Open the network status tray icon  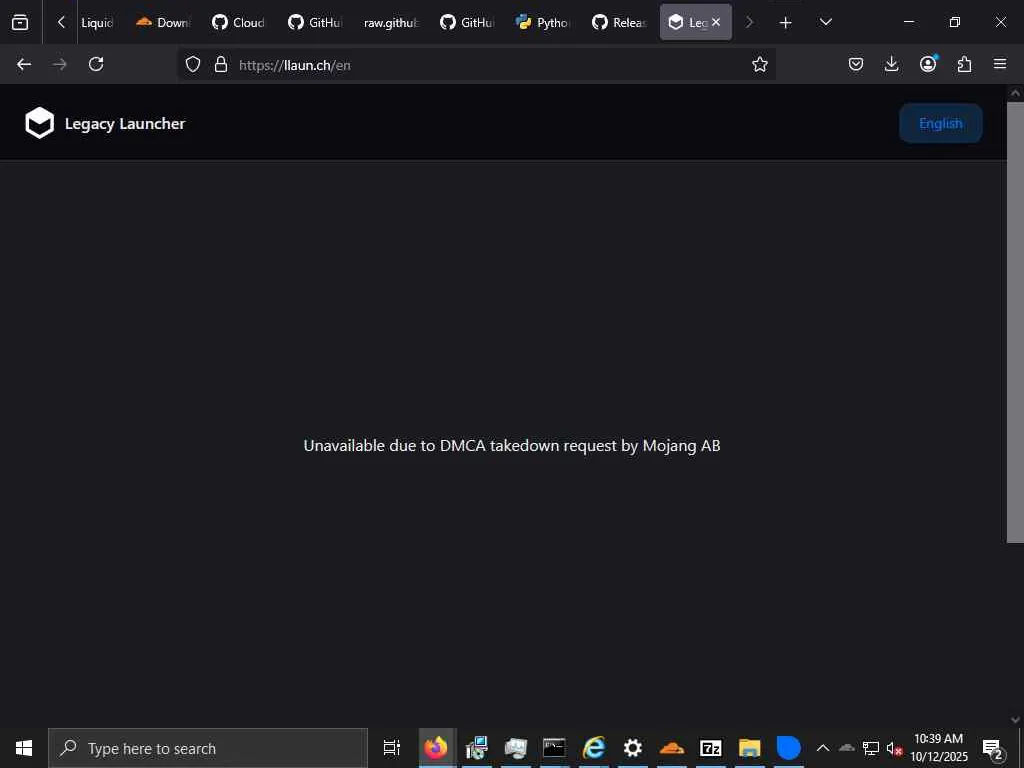coord(871,748)
